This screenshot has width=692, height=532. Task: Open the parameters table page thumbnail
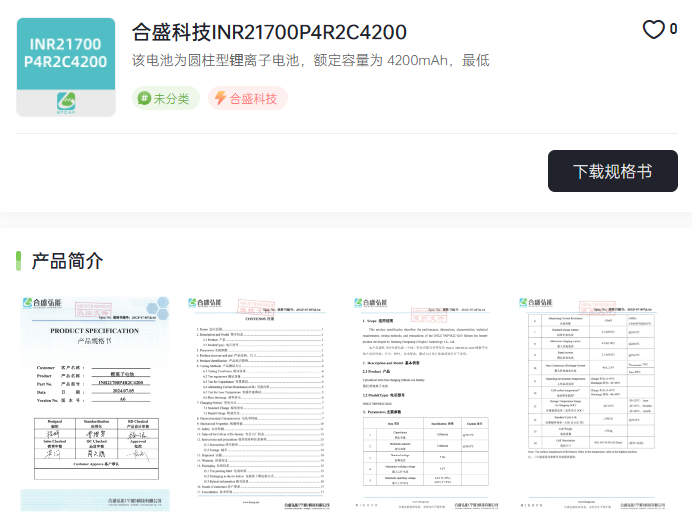point(591,404)
